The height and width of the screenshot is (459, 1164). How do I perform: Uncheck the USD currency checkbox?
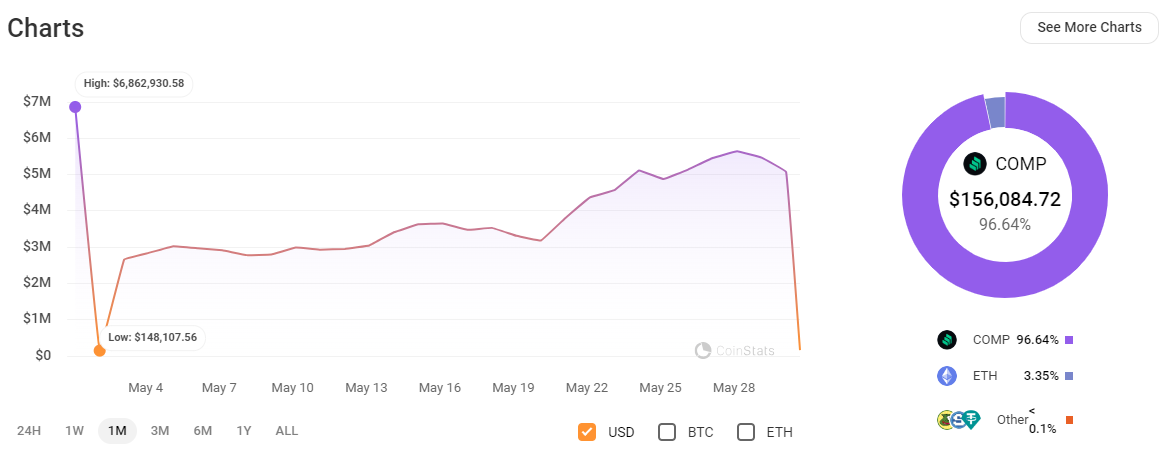coord(587,432)
